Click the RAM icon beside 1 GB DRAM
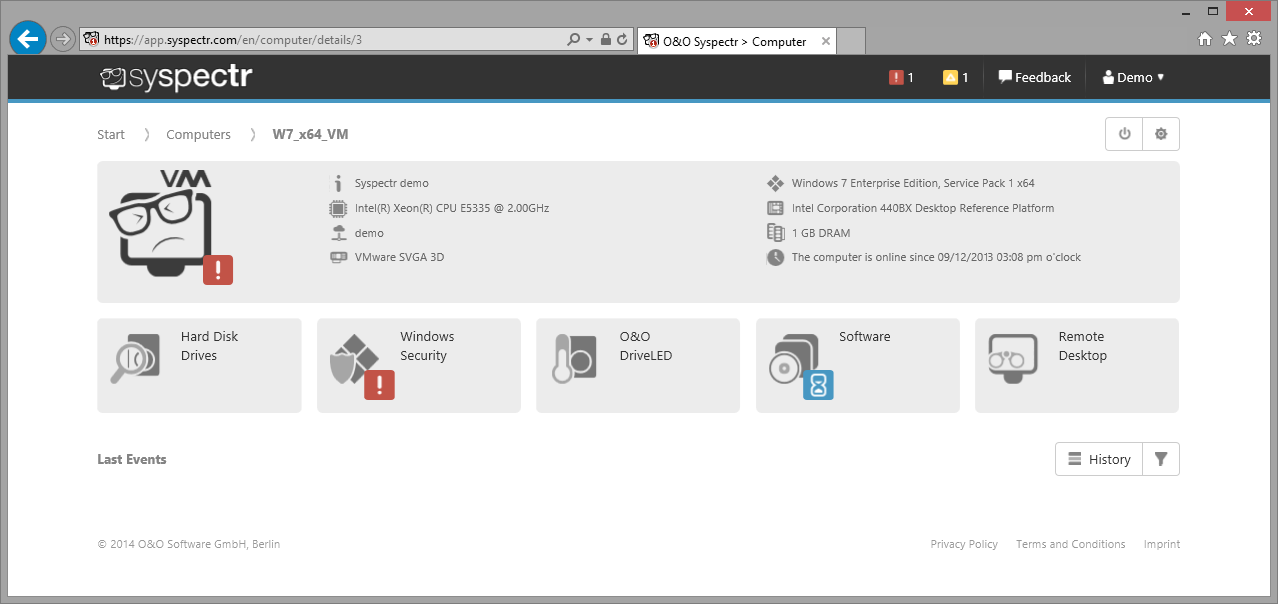The width and height of the screenshot is (1278, 604). coord(775,233)
